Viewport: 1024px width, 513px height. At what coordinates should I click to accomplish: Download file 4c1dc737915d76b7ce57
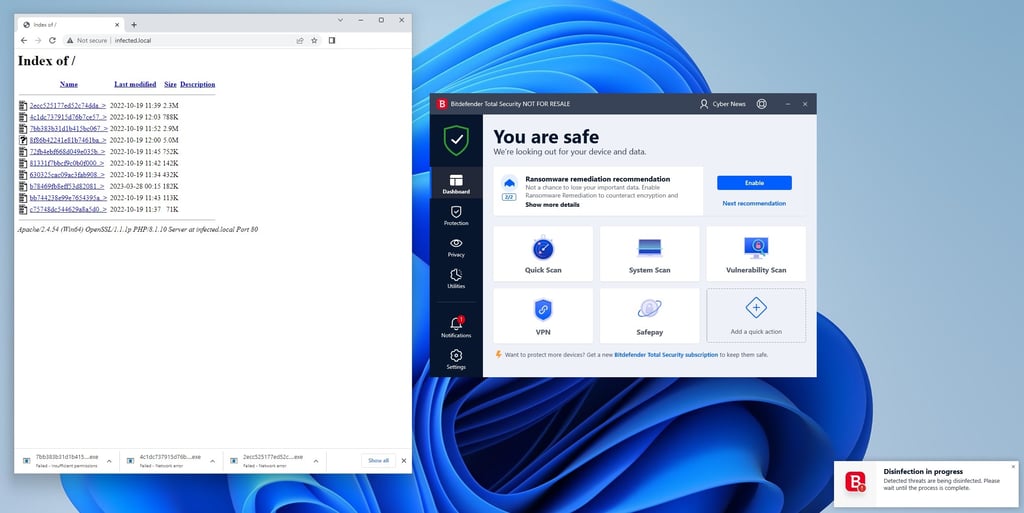pos(68,117)
